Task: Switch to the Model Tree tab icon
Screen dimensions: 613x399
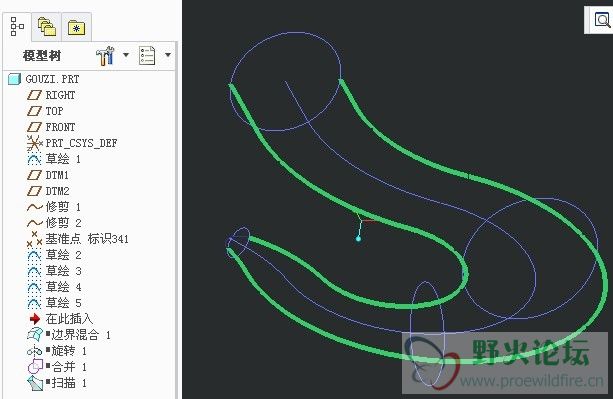Action: pos(17,27)
